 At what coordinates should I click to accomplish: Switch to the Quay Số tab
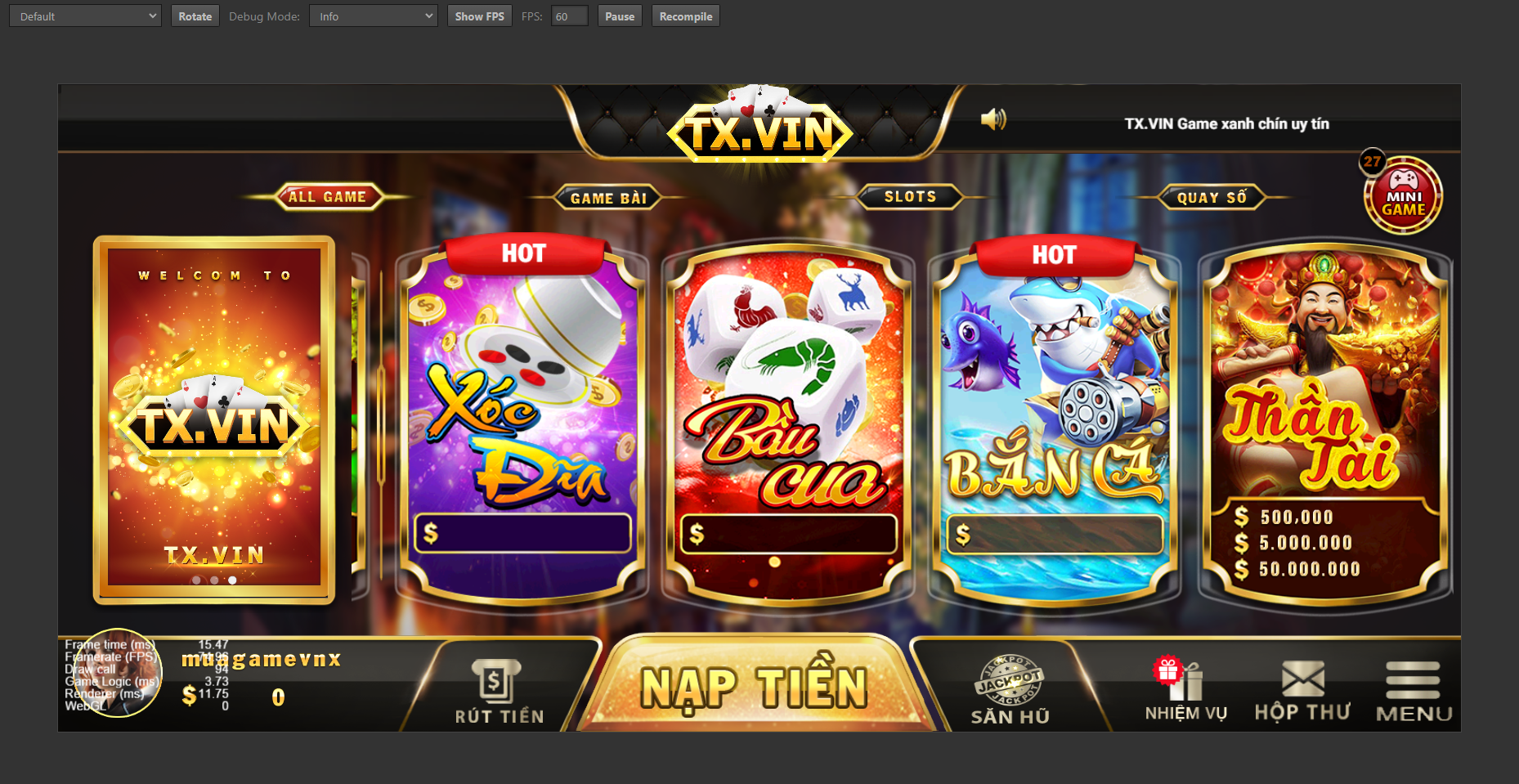coord(1212,197)
